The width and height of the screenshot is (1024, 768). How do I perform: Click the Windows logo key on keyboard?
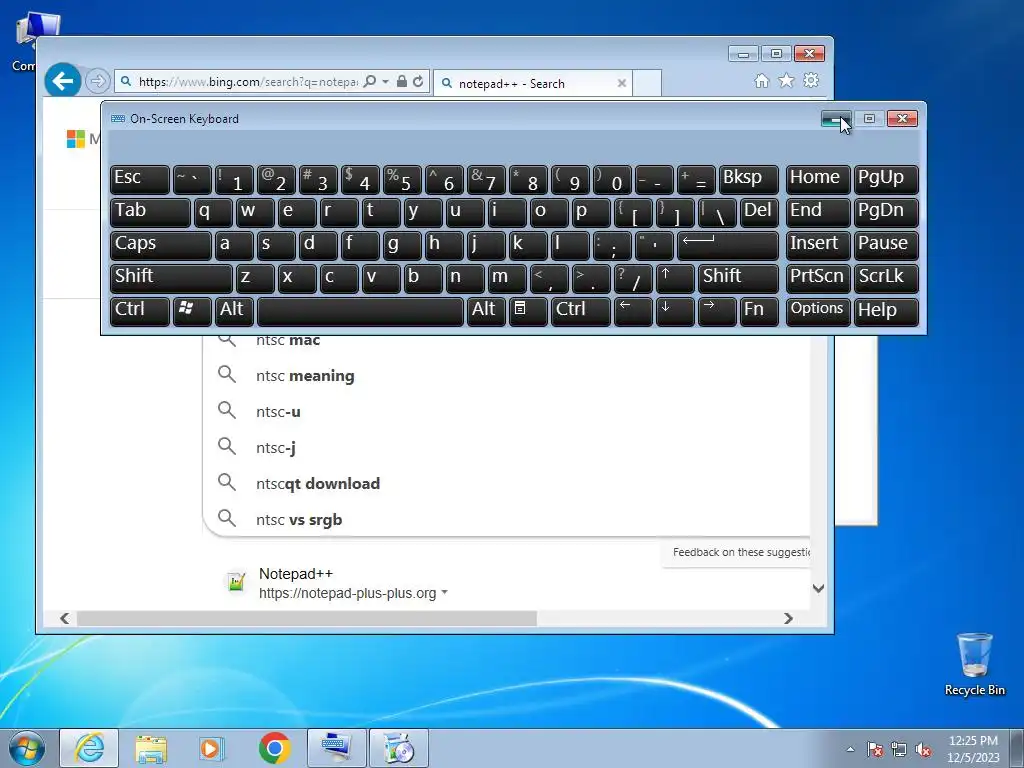(x=192, y=311)
